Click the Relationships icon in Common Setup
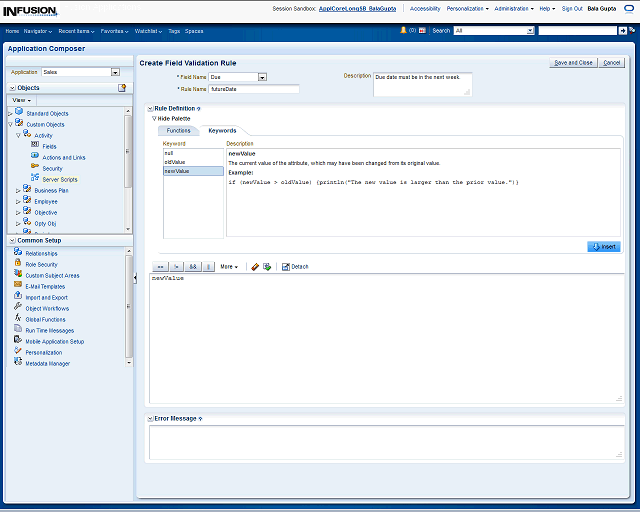The height and width of the screenshot is (512, 640). 18,253
